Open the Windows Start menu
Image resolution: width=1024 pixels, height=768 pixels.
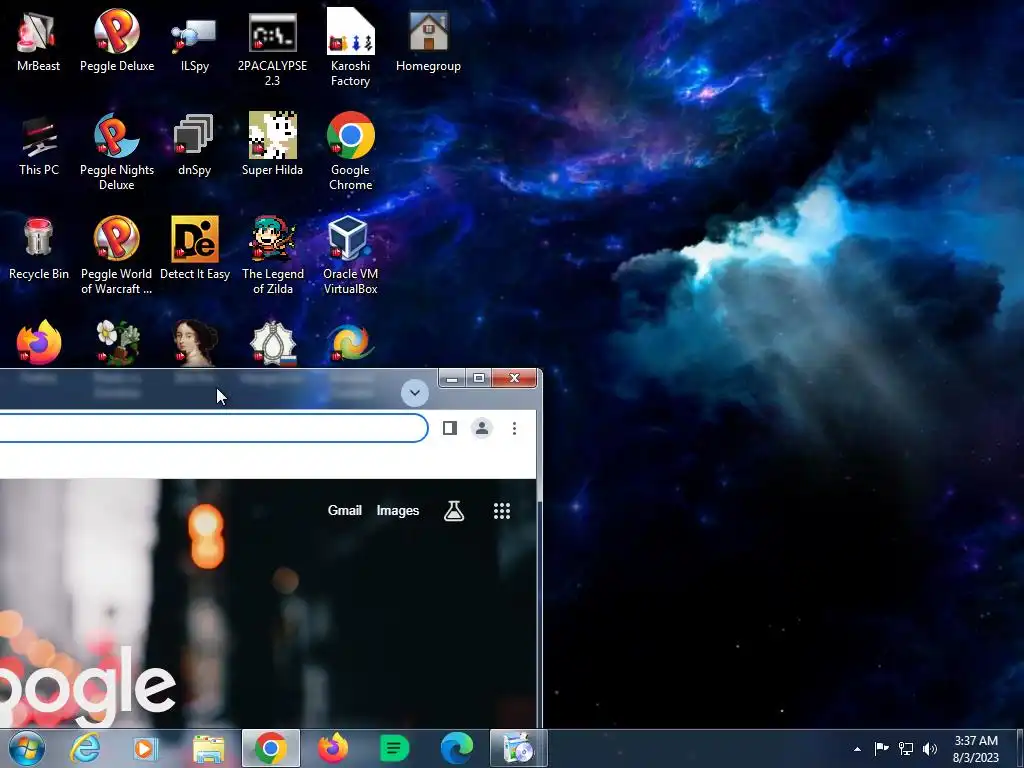click(x=27, y=748)
